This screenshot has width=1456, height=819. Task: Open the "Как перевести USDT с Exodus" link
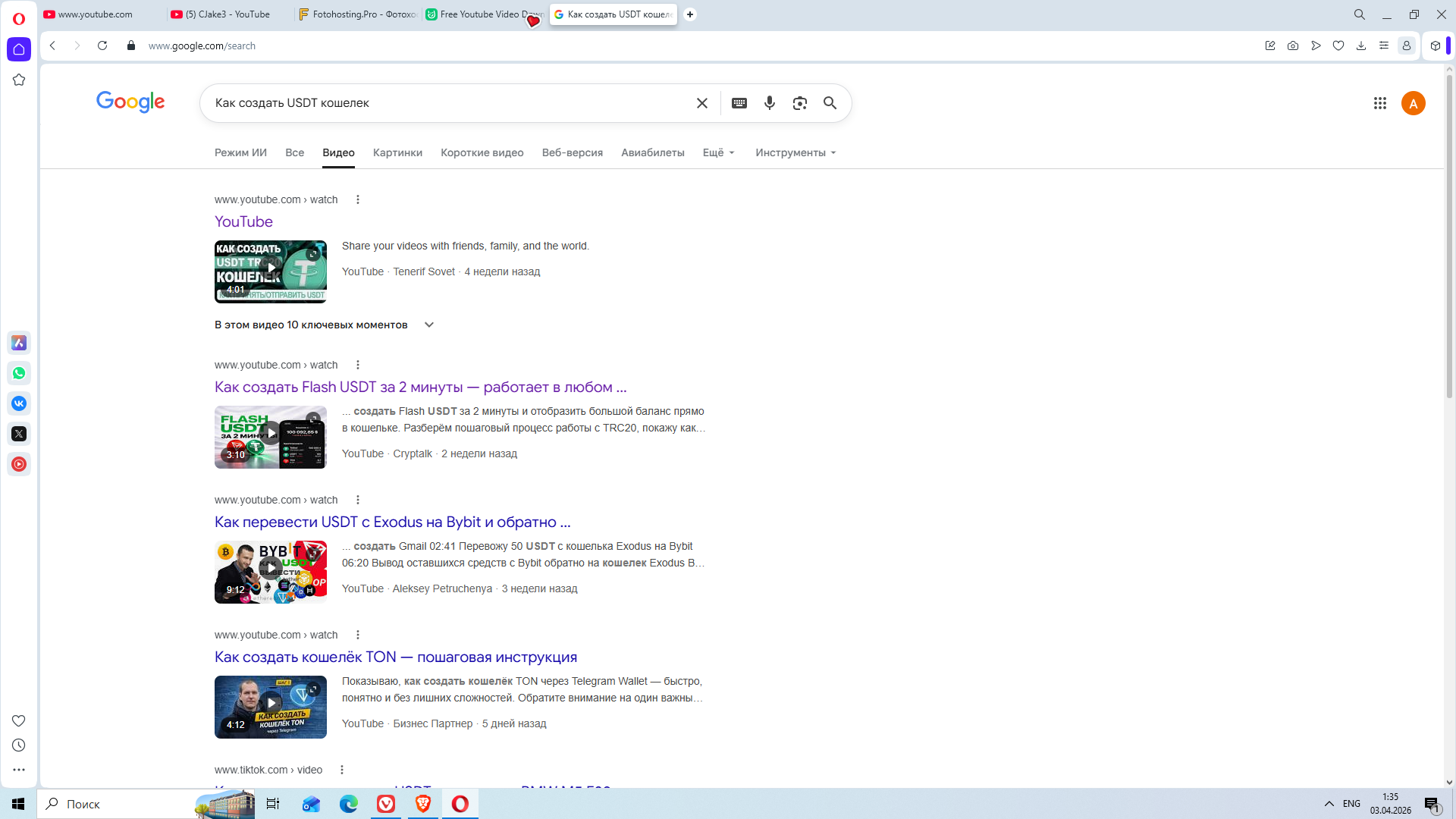pos(392,522)
